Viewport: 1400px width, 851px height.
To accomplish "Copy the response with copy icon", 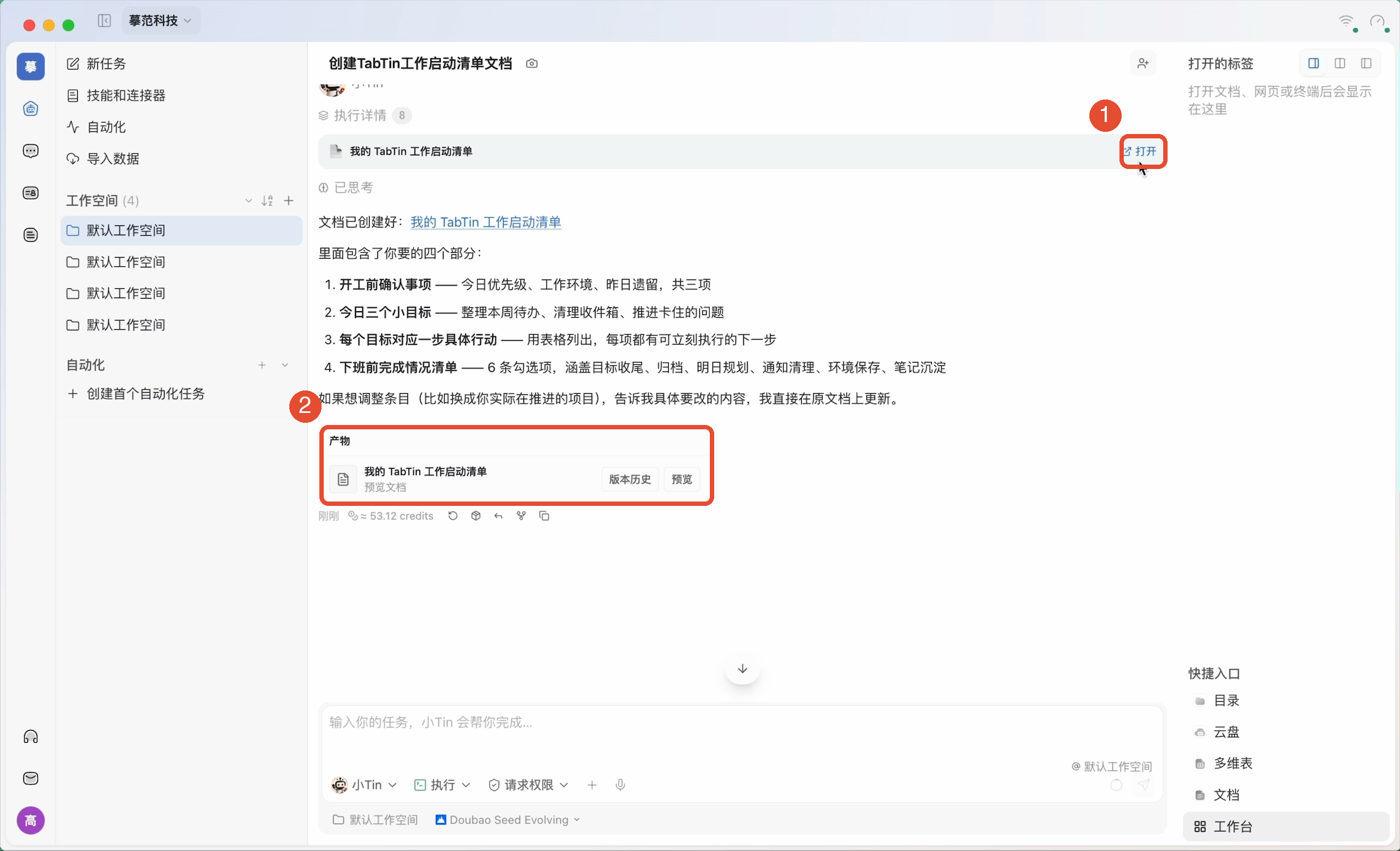I will click(544, 516).
